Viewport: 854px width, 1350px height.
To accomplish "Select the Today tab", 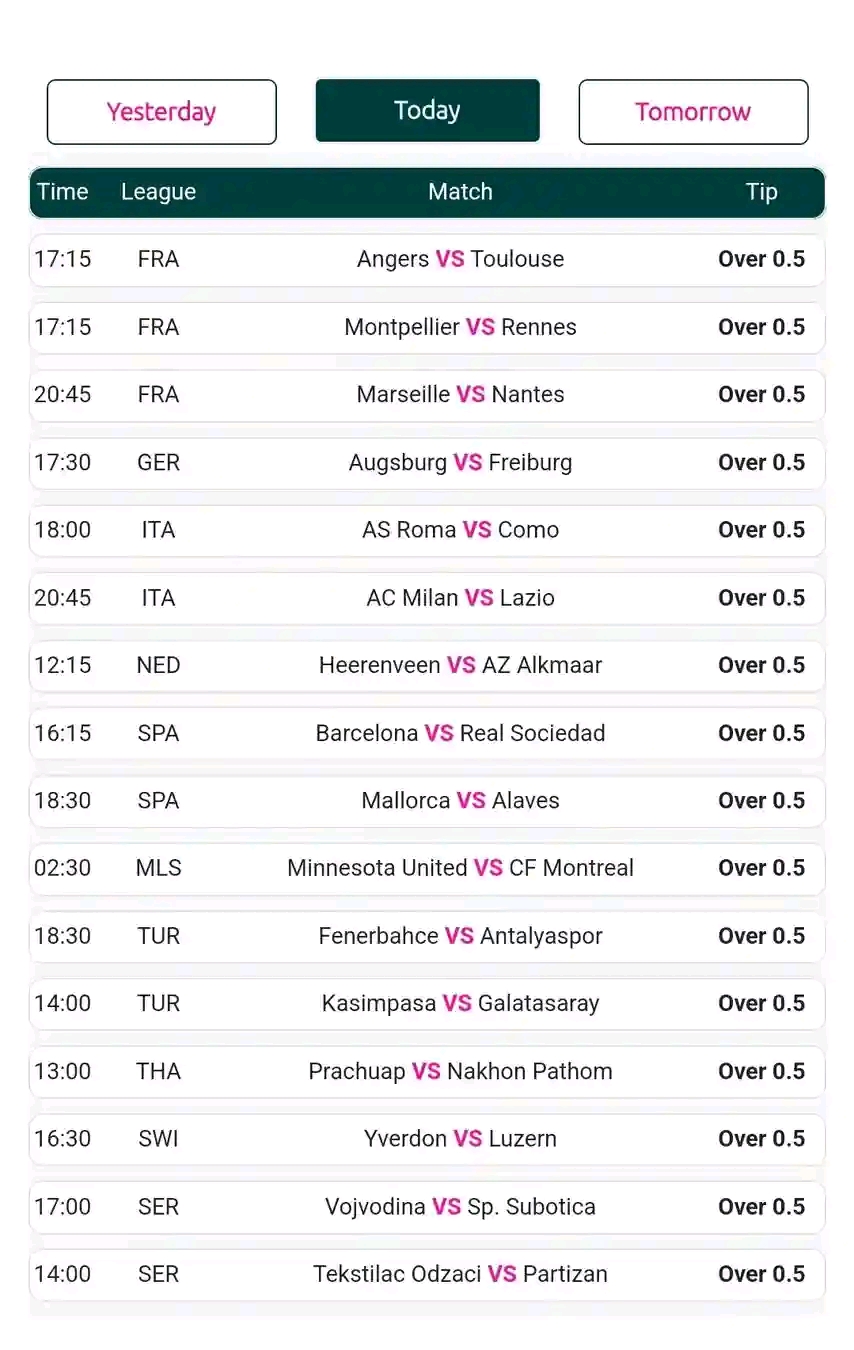I will (x=427, y=111).
